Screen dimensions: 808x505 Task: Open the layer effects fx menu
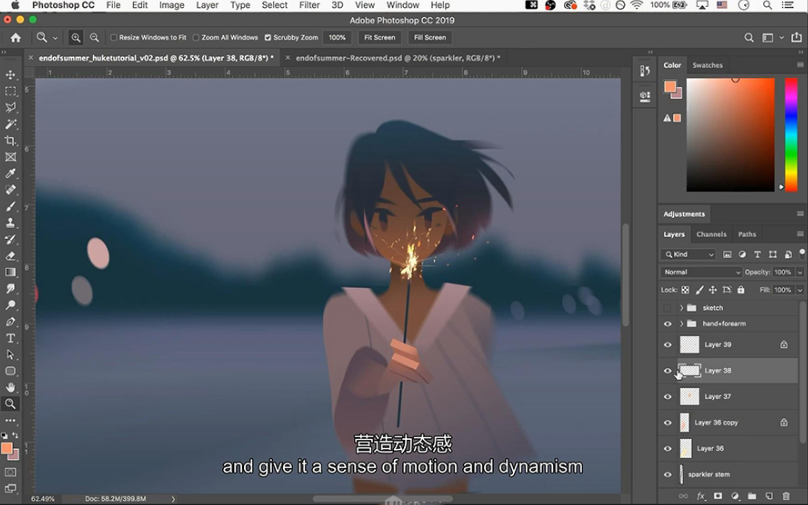(701, 496)
